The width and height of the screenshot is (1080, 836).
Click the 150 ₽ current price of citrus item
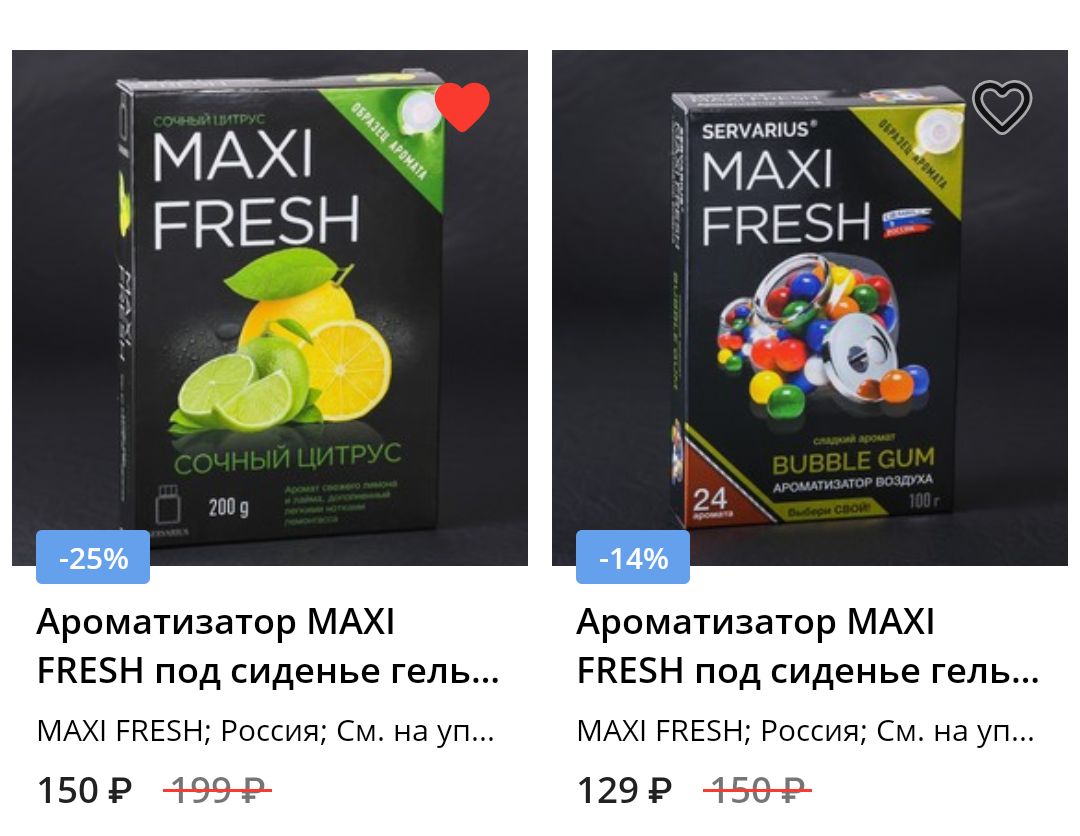pos(84,790)
